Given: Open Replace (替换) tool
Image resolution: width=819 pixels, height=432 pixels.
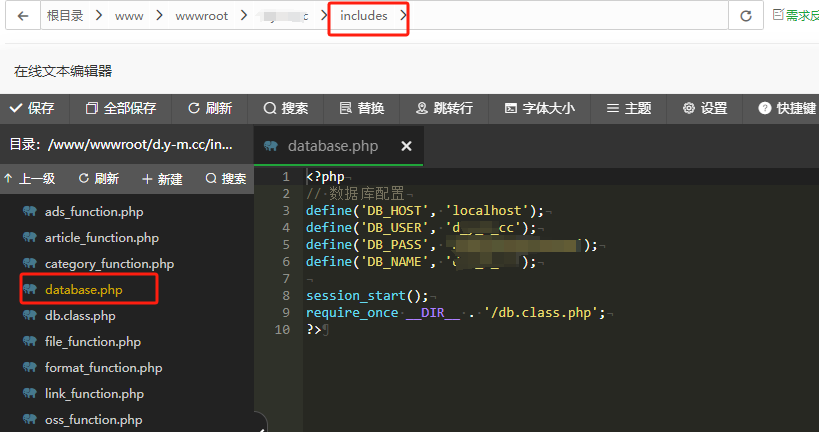Looking at the screenshot, I should [x=361, y=108].
